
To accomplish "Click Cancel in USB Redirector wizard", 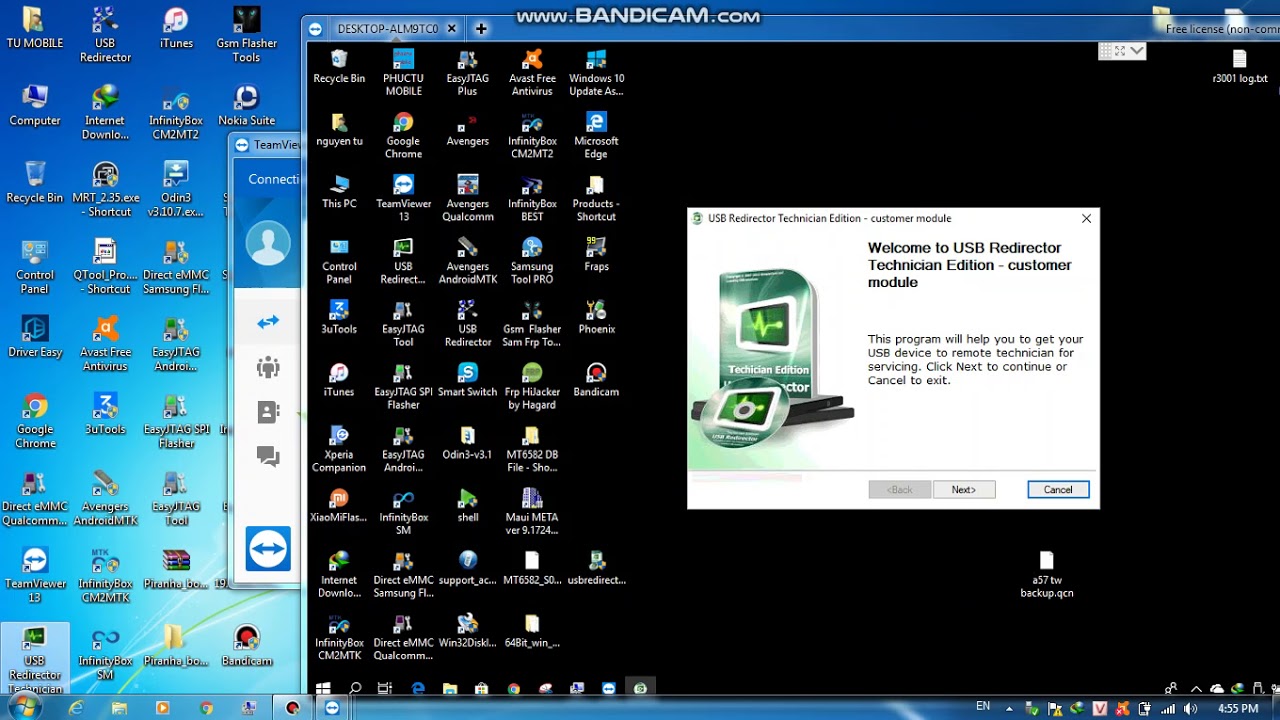I will coord(1058,490).
